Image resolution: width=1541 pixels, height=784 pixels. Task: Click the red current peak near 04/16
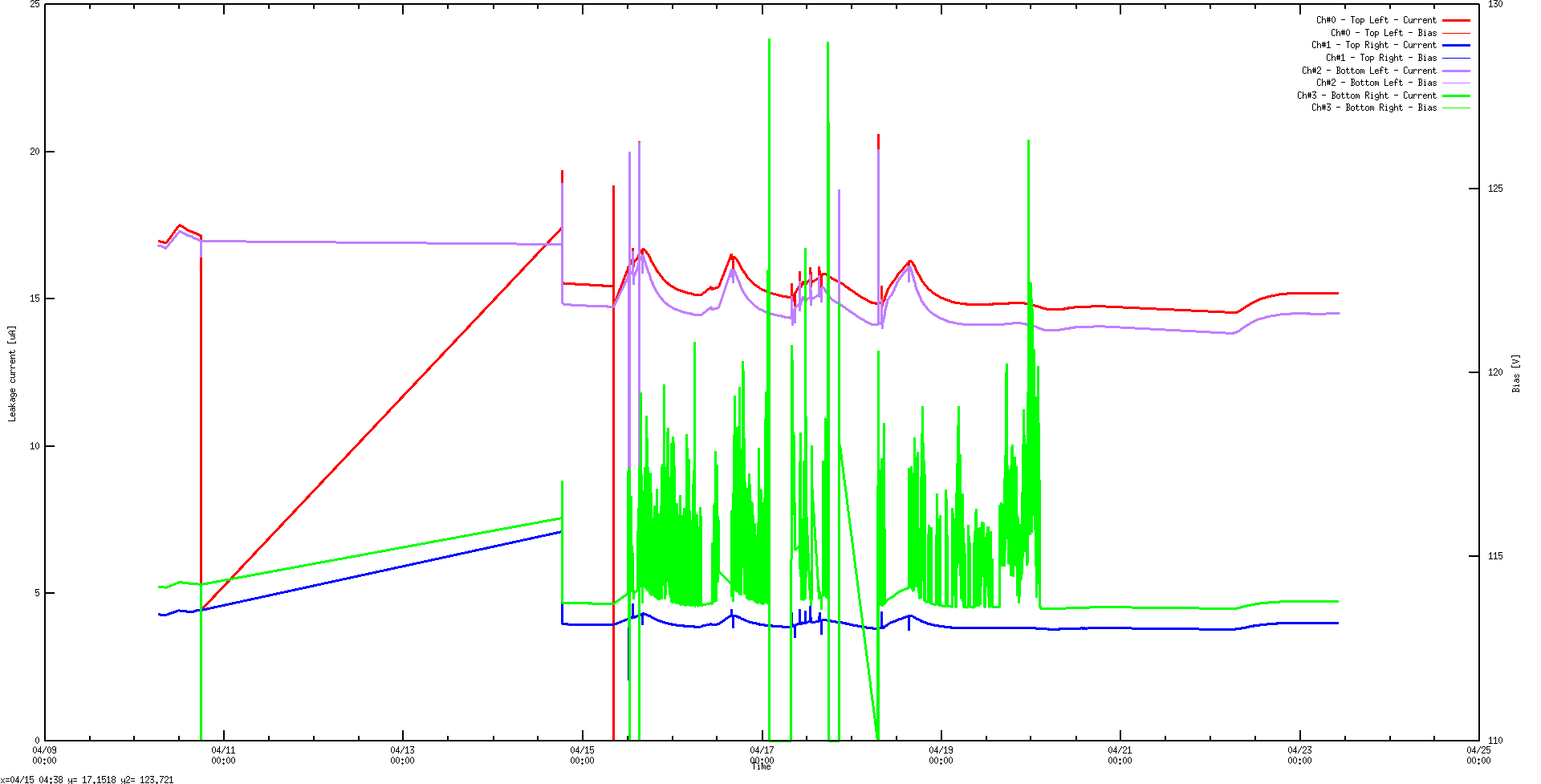(x=642, y=250)
